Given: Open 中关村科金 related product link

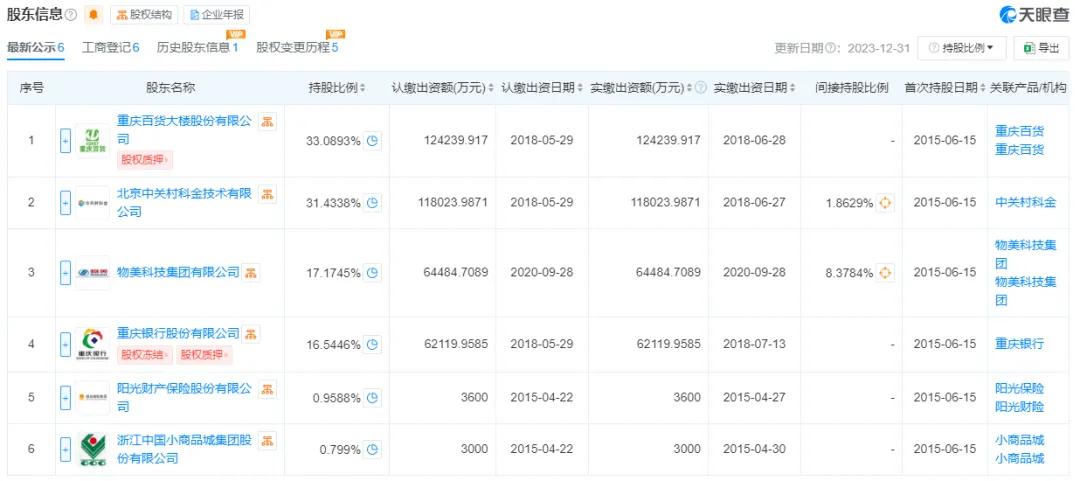Looking at the screenshot, I should pyautogui.click(x=1026, y=203).
